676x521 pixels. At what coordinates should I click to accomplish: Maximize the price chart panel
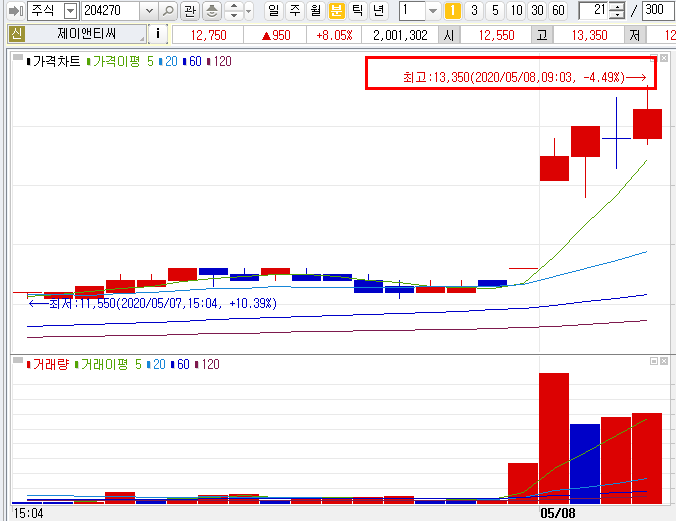pyautogui.click(x=654, y=58)
